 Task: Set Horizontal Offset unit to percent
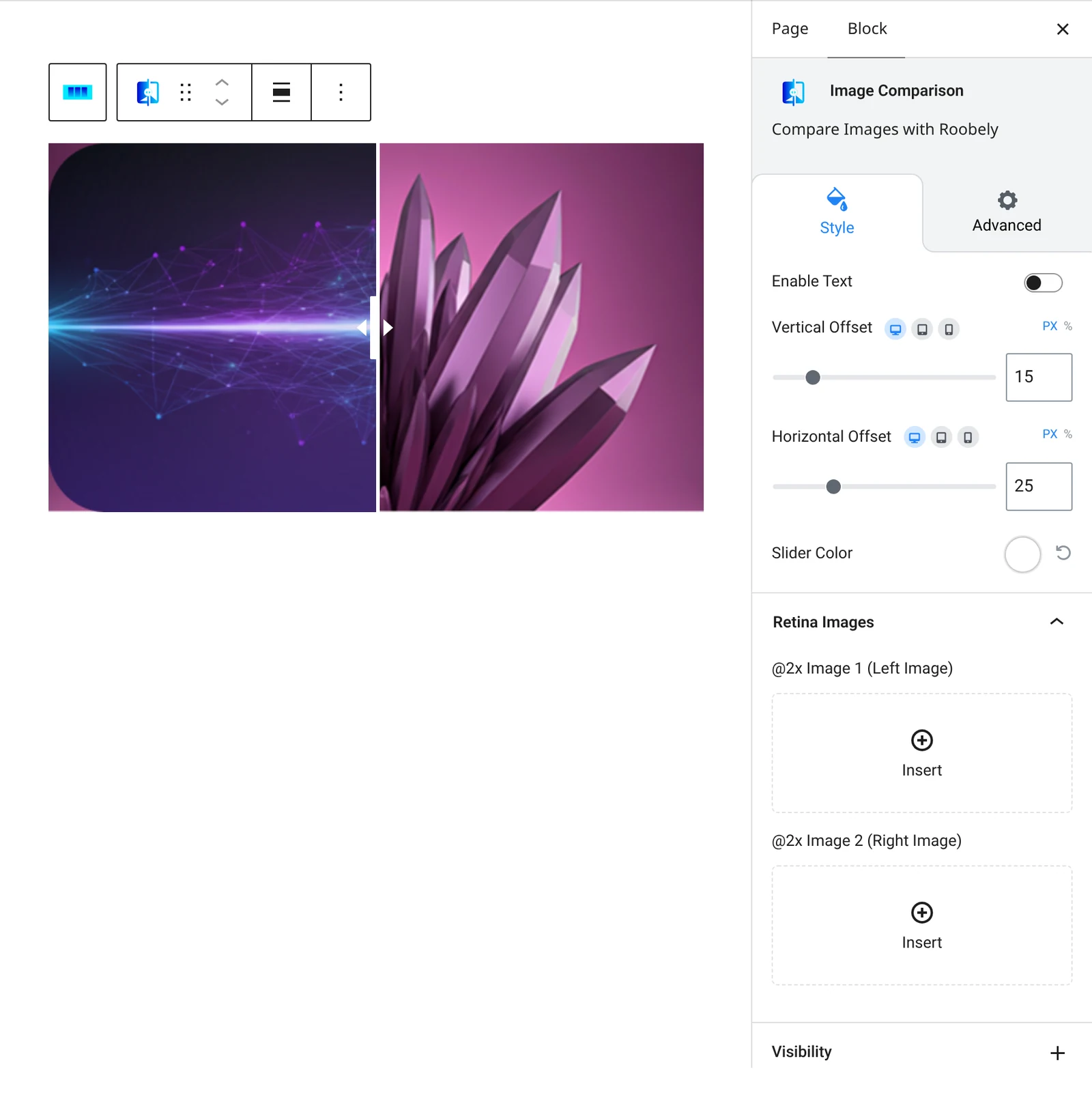pyautogui.click(x=1068, y=434)
